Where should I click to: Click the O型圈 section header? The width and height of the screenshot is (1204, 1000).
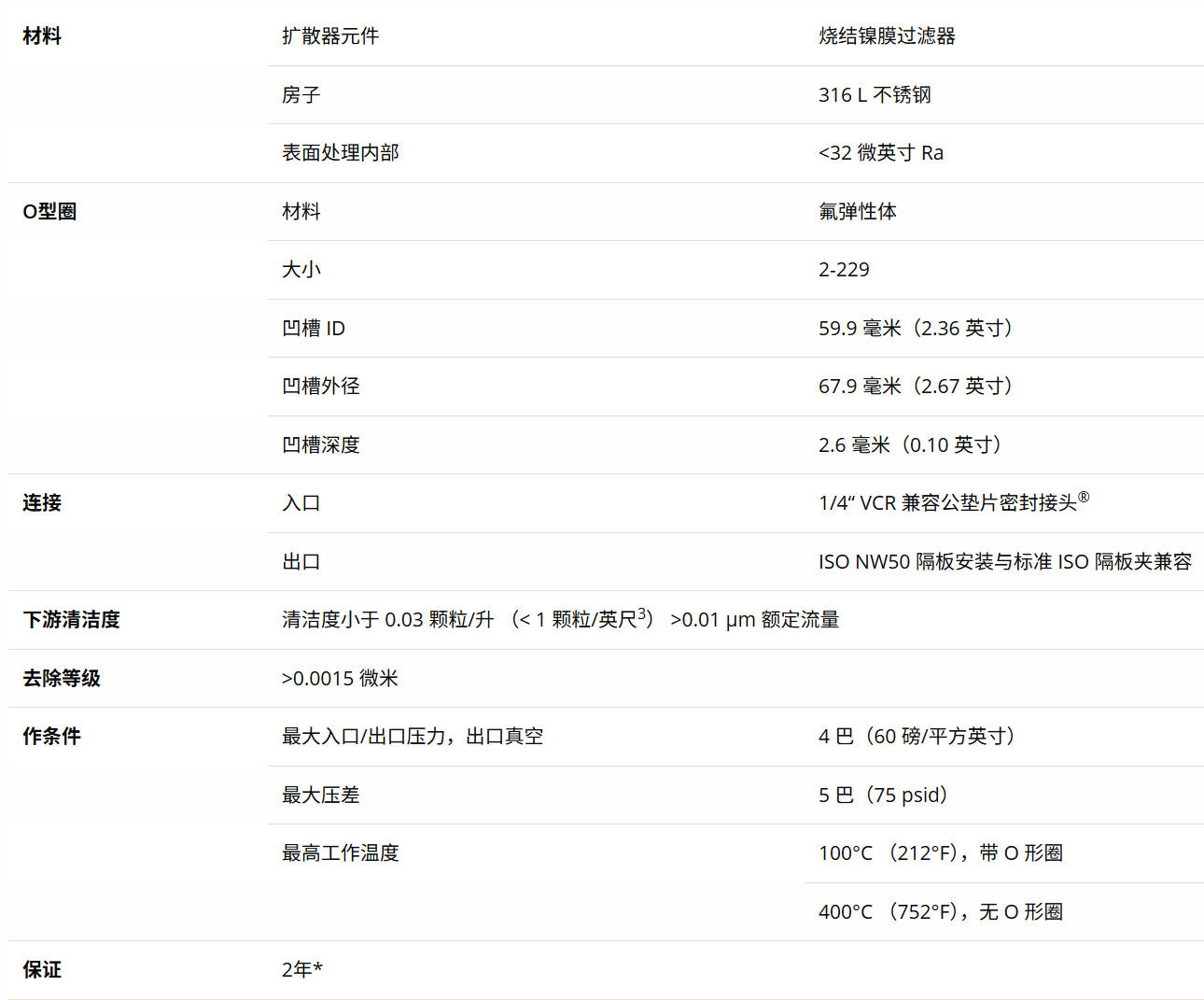point(49,212)
